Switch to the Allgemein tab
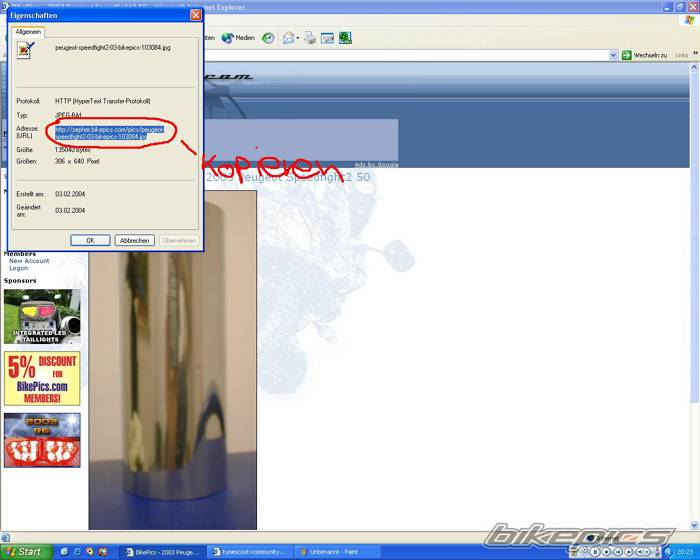This screenshot has height=560, width=700. [28, 32]
